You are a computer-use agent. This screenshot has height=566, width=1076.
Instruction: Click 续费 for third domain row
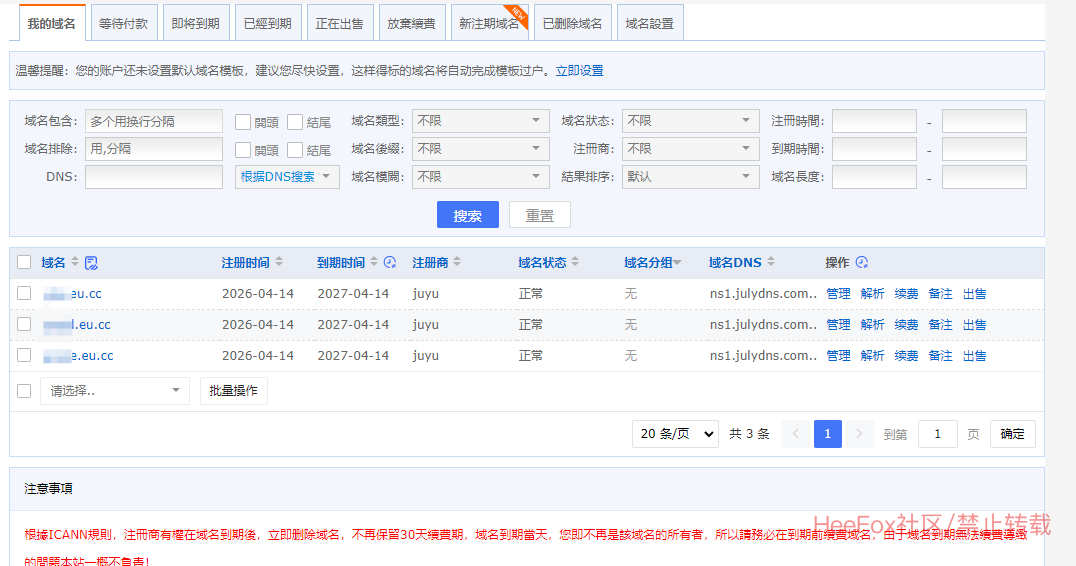click(x=907, y=355)
